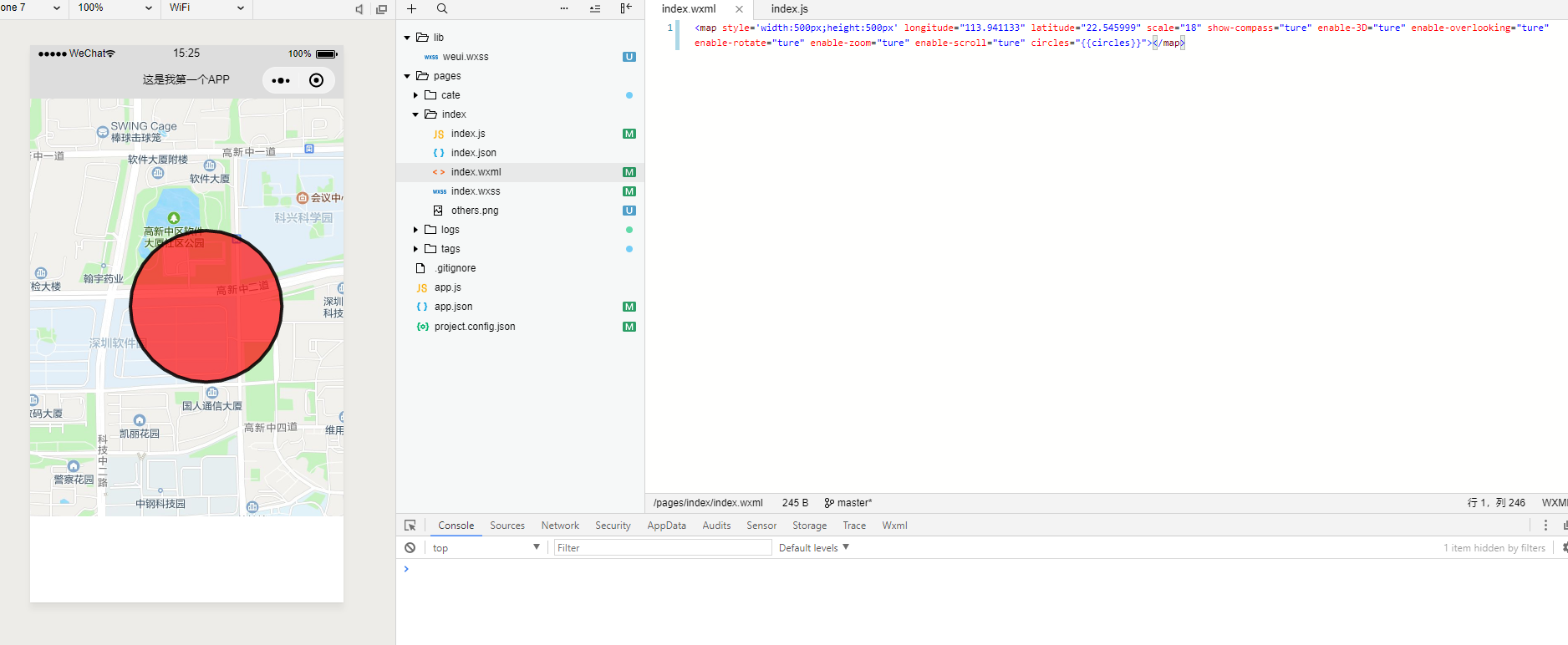Select the app.json file
This screenshot has width=1568, height=645.
(x=453, y=307)
